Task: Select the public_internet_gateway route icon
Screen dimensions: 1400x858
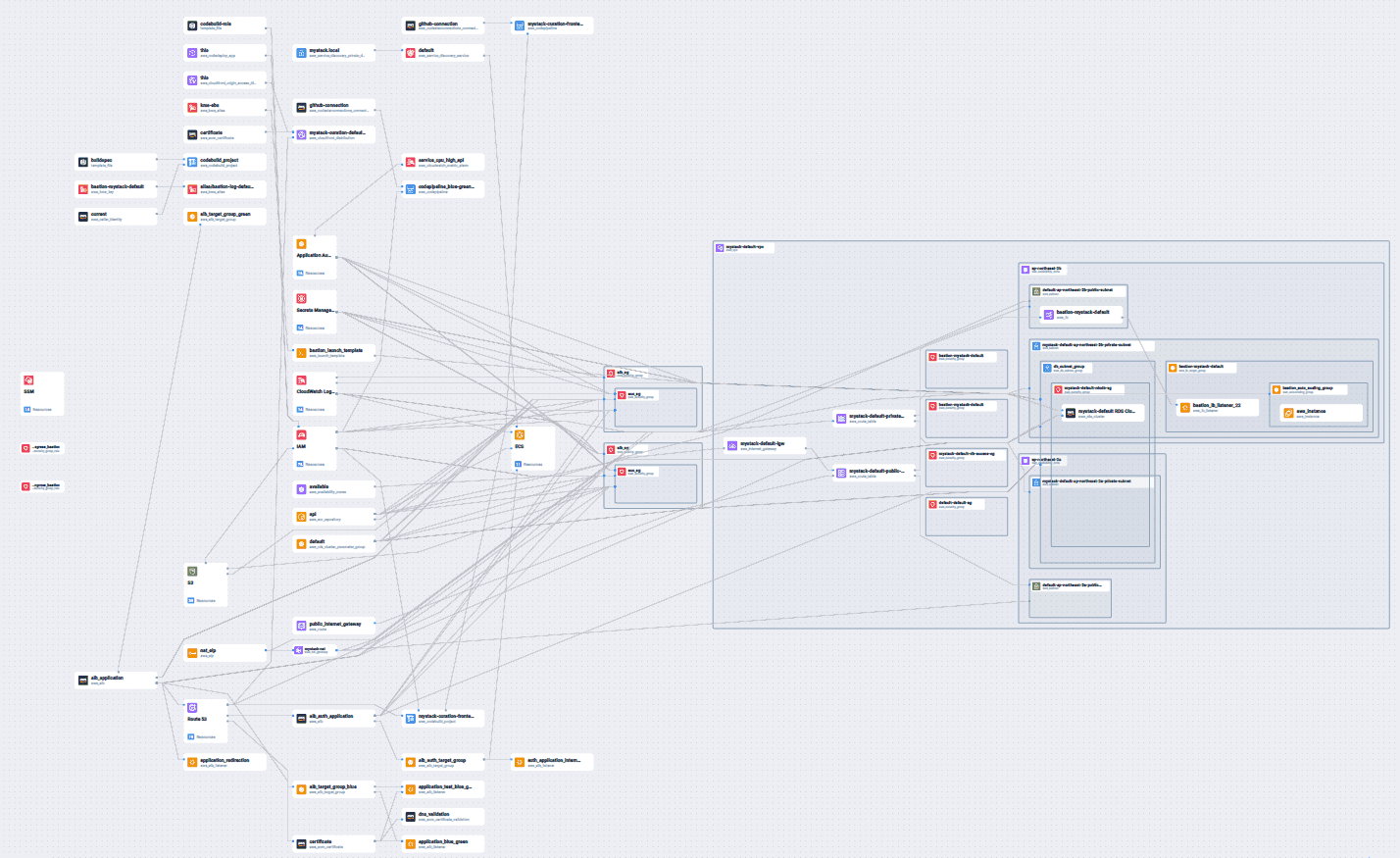Action: pos(301,624)
